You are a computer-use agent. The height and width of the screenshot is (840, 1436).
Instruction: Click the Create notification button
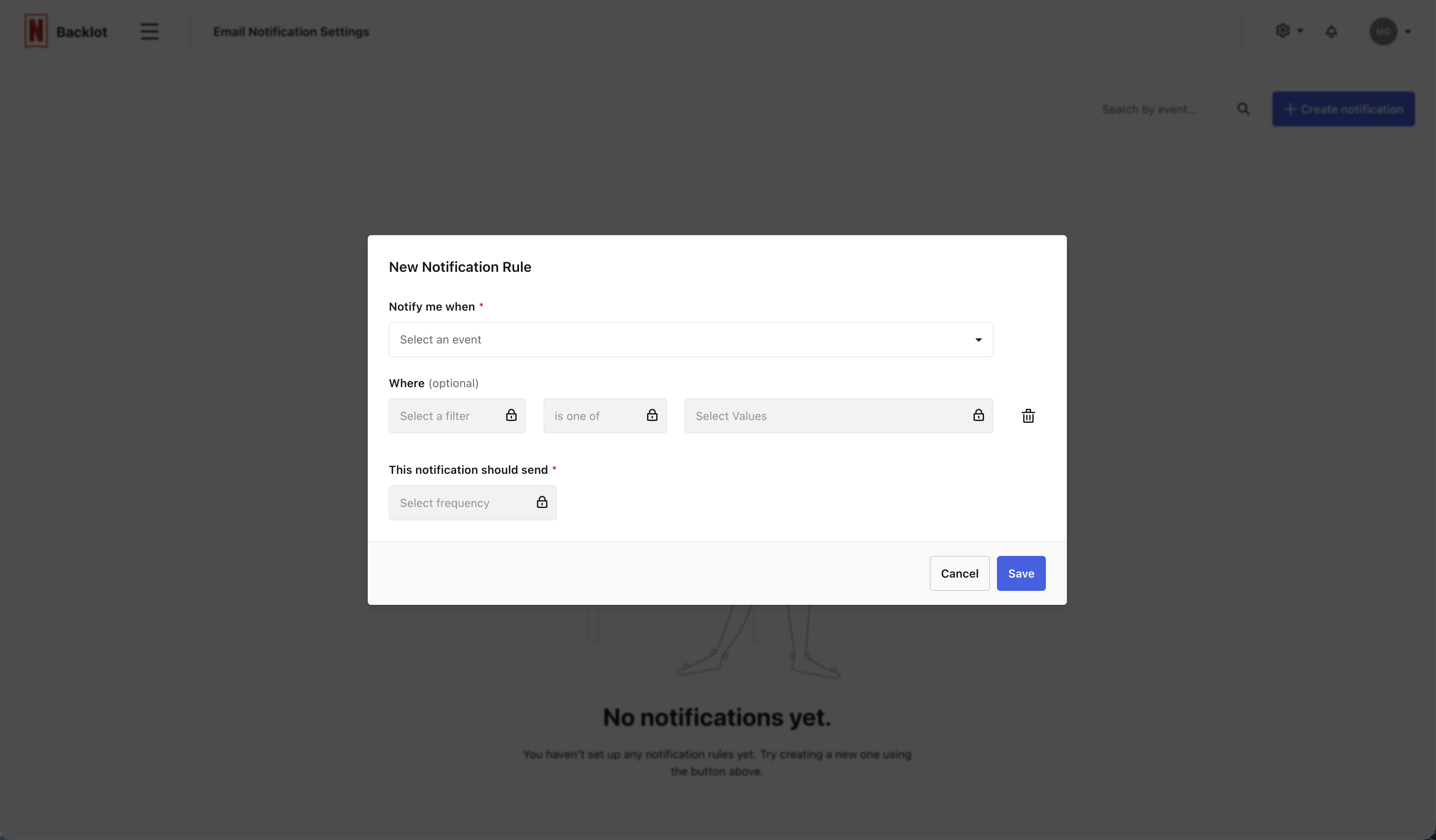click(x=1343, y=109)
